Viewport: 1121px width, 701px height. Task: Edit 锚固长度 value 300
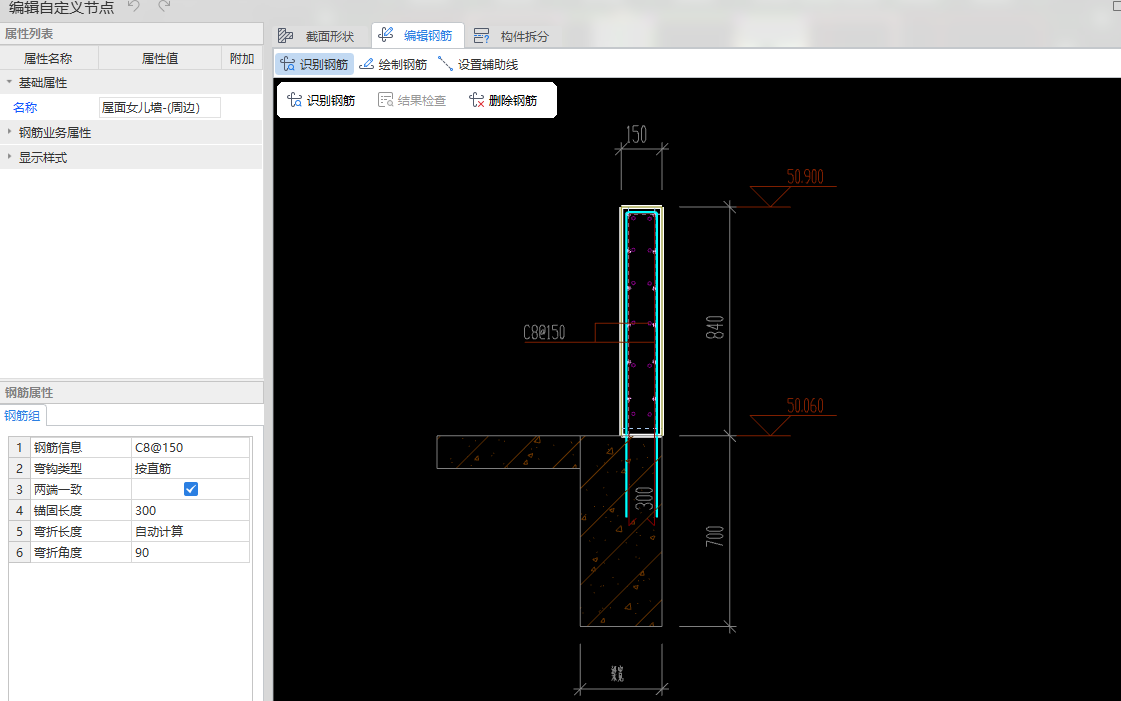point(190,510)
